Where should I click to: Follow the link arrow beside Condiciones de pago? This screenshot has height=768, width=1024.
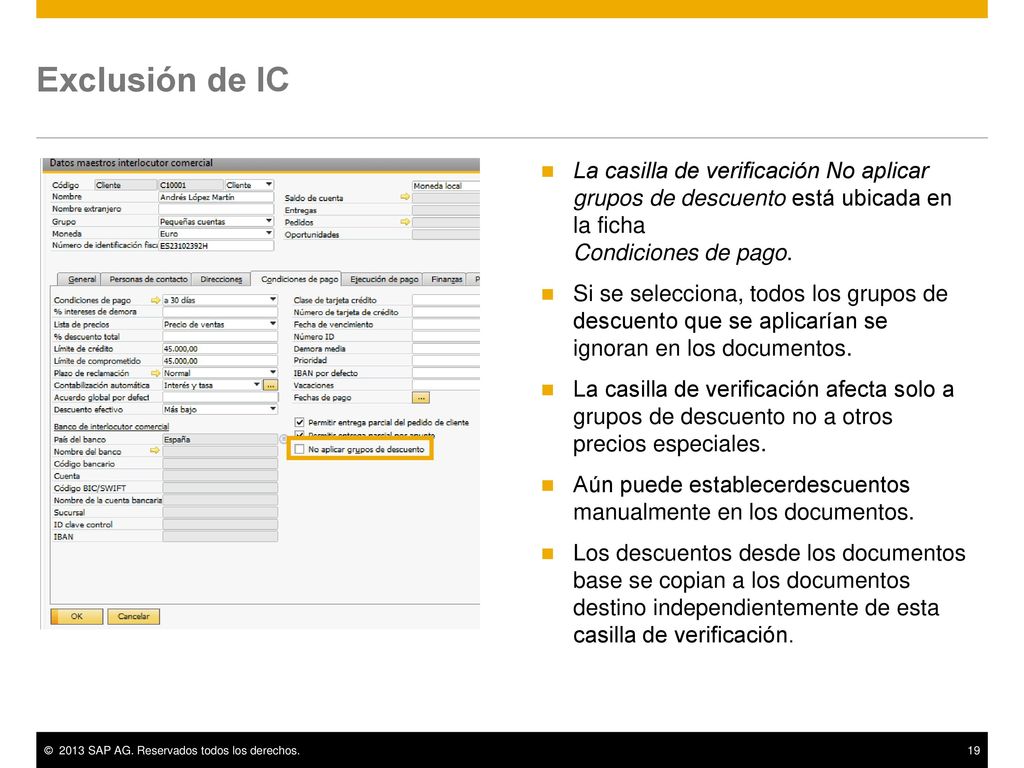tap(155, 300)
